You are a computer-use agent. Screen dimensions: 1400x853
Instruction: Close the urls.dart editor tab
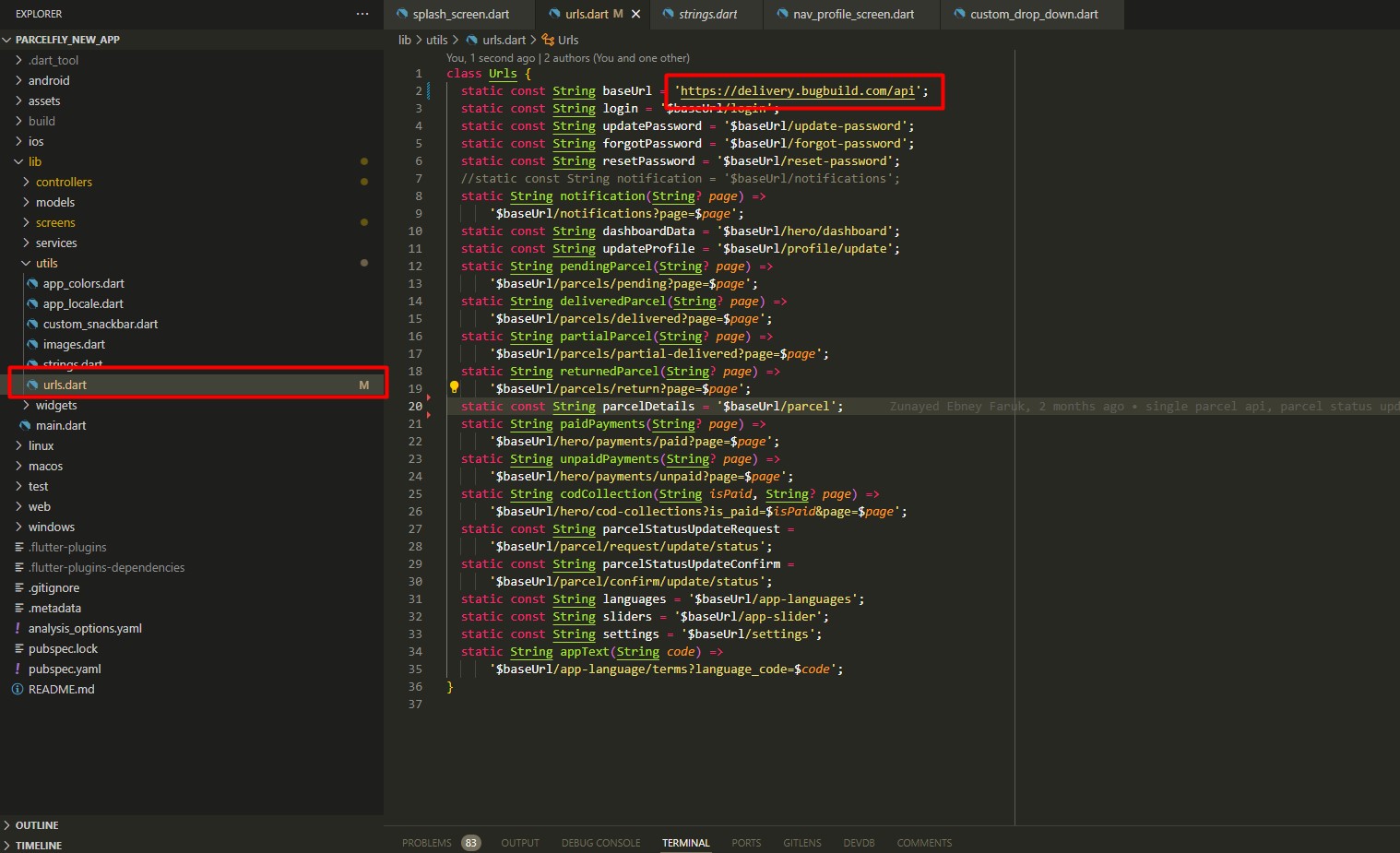click(635, 14)
